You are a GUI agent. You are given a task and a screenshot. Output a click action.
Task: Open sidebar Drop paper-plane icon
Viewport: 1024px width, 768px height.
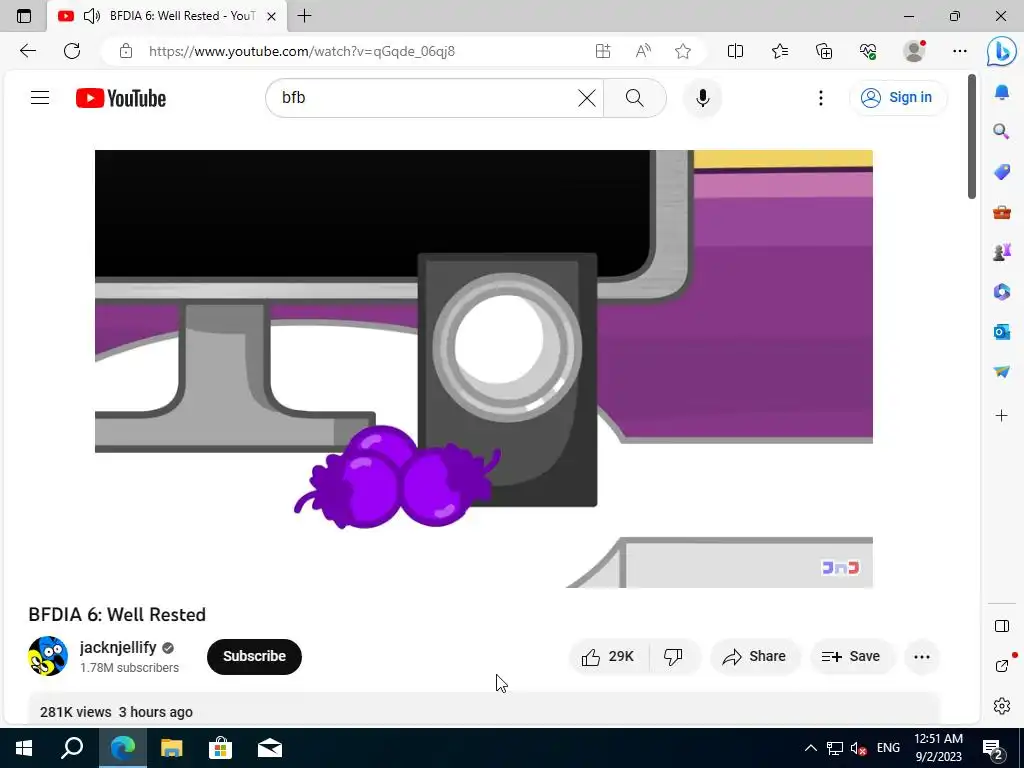(x=1002, y=372)
